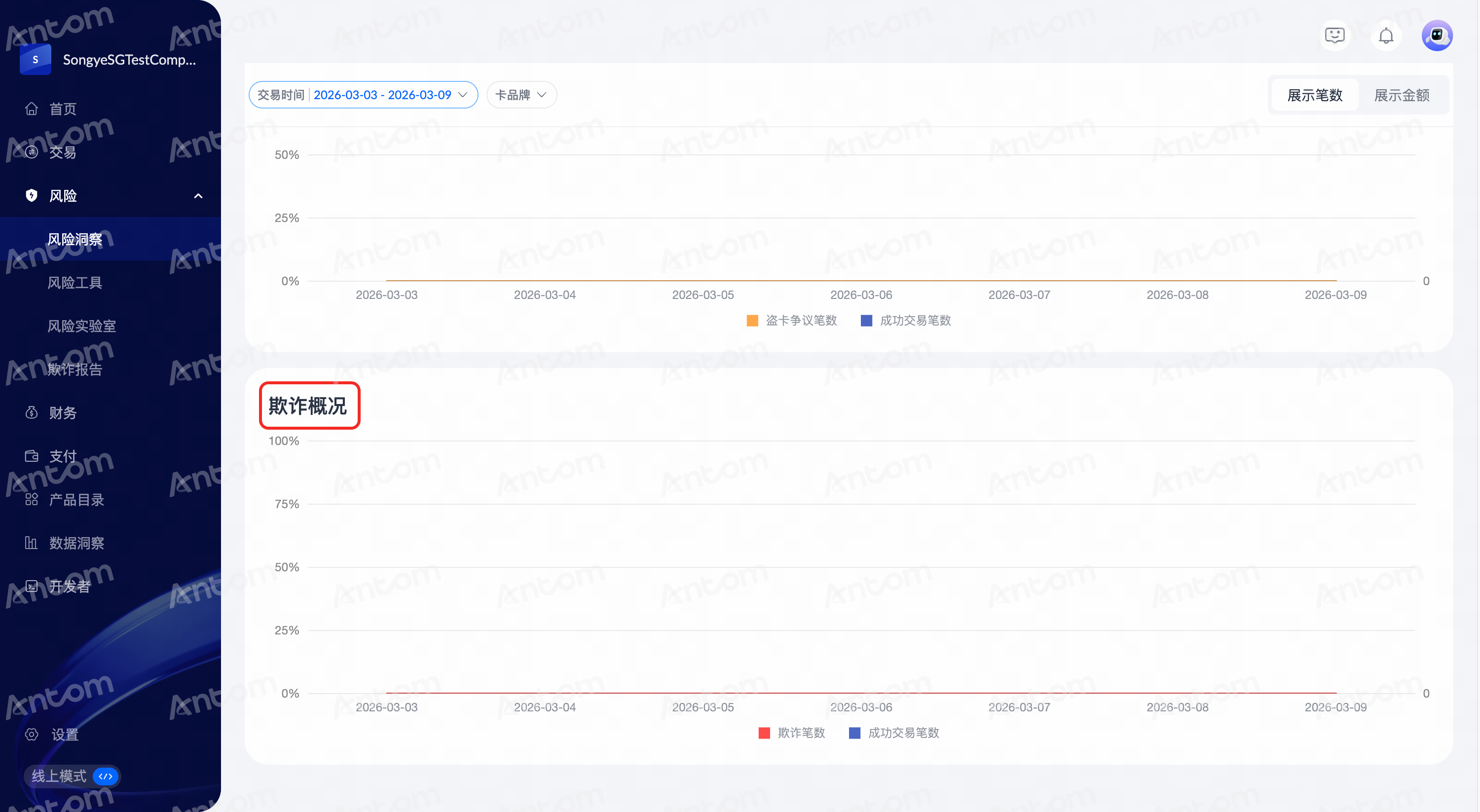Viewport: 1480px width, 812px height.
Task: Open 数据洞察 in the sidebar
Action: click(76, 543)
